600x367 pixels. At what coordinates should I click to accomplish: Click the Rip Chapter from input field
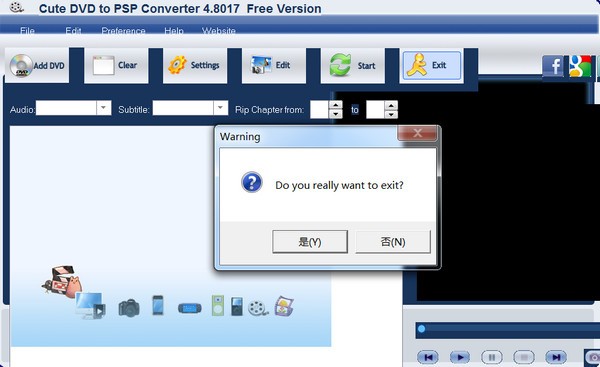pyautogui.click(x=320, y=109)
